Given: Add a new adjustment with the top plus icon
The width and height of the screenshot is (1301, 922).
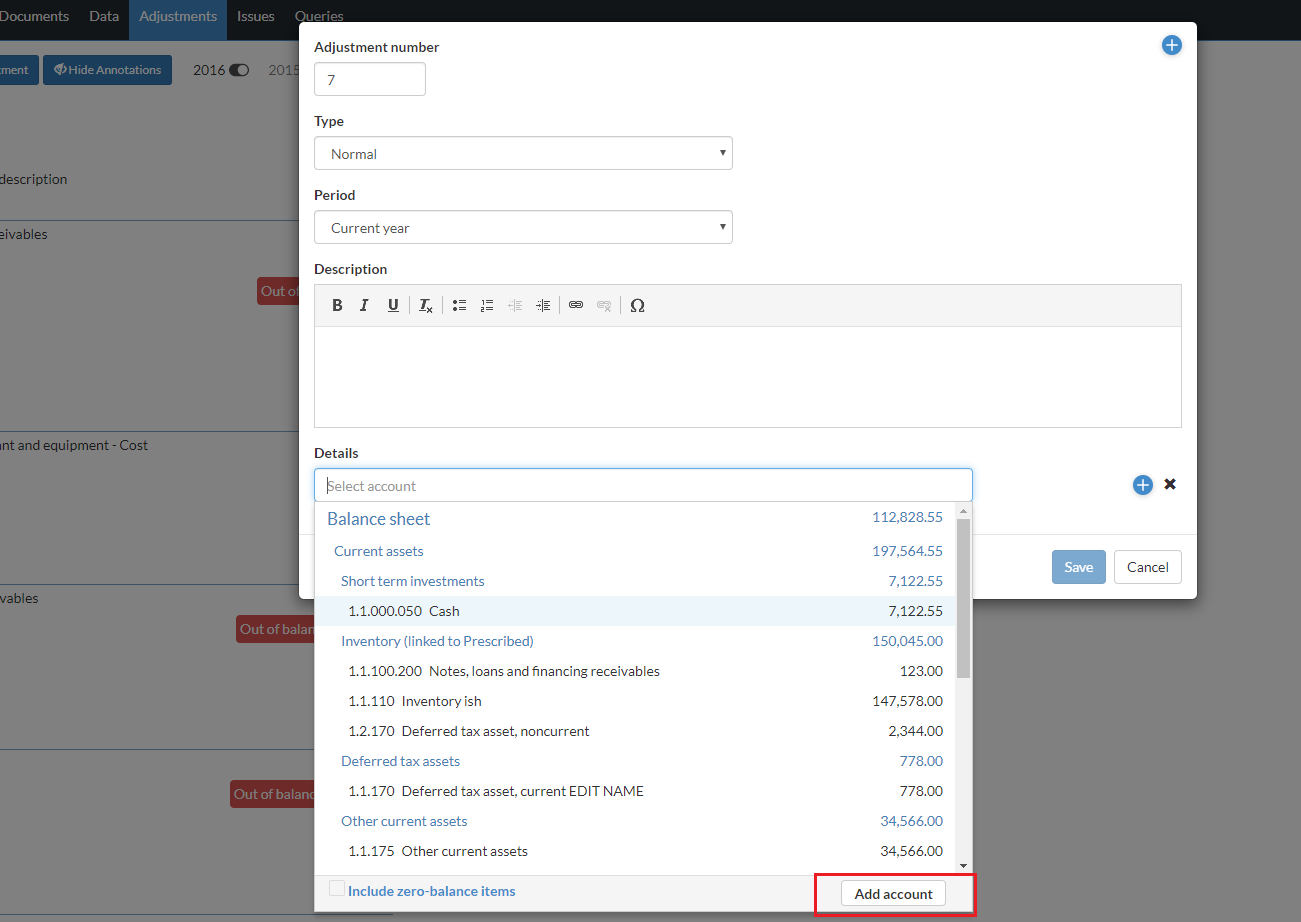Looking at the screenshot, I should point(1171,45).
